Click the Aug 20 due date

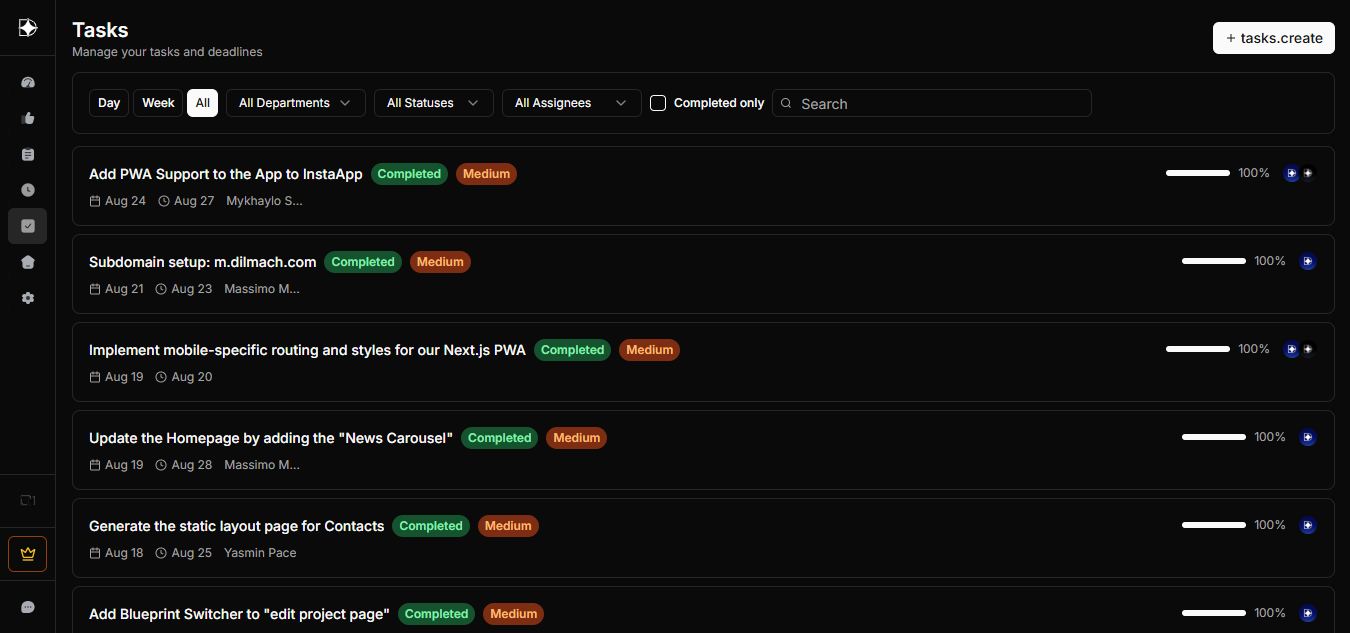coord(192,377)
